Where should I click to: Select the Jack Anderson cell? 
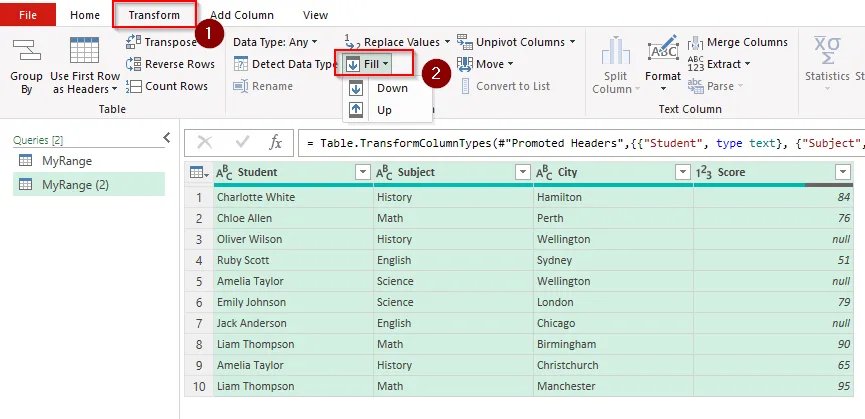point(293,323)
